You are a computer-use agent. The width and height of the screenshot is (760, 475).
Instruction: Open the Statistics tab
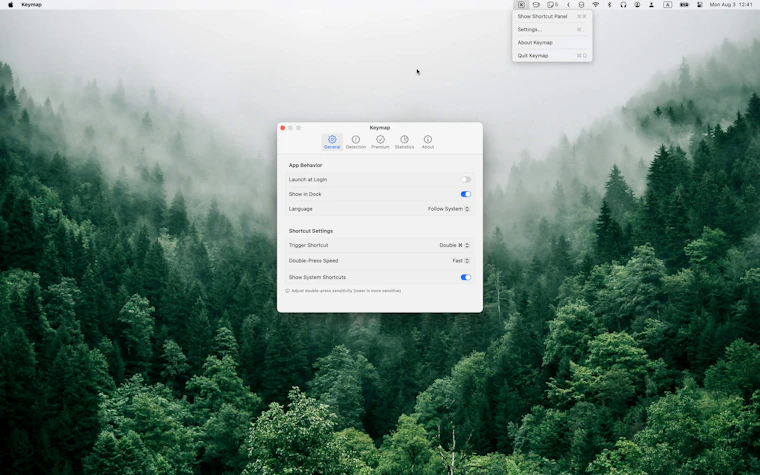point(404,142)
